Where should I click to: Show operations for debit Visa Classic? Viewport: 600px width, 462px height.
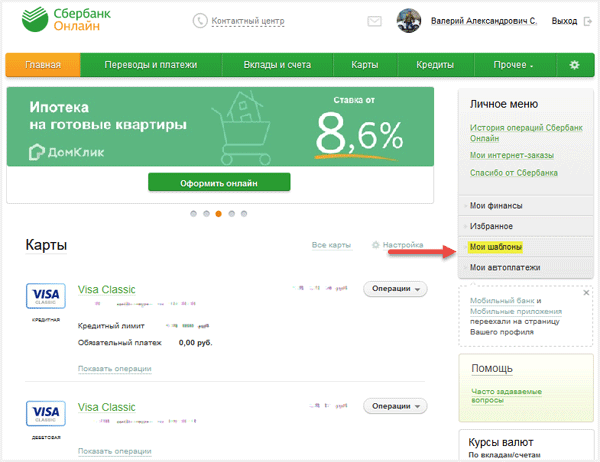pyautogui.click(x=115, y=451)
